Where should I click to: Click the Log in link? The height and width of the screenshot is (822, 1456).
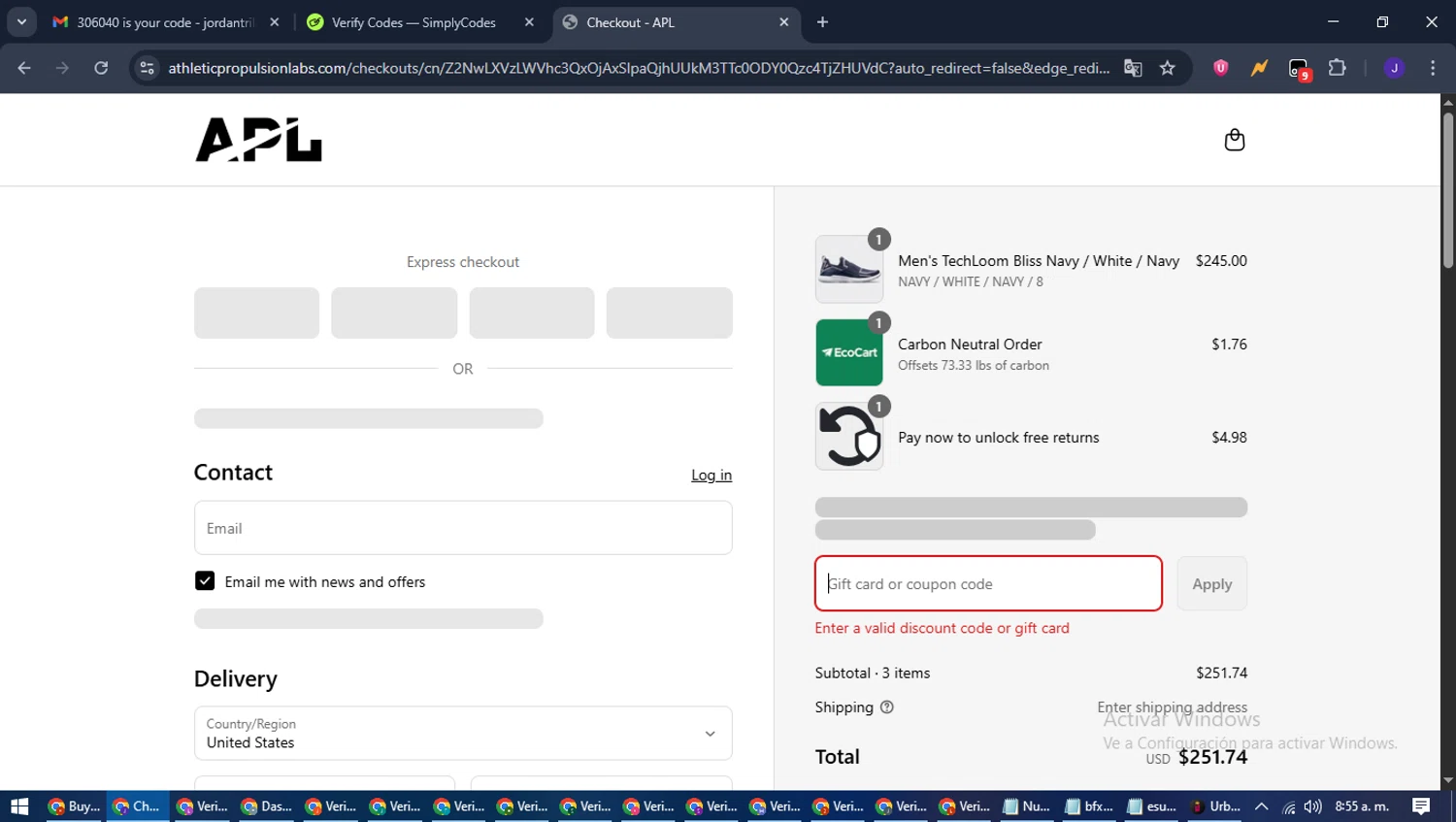[711, 476]
